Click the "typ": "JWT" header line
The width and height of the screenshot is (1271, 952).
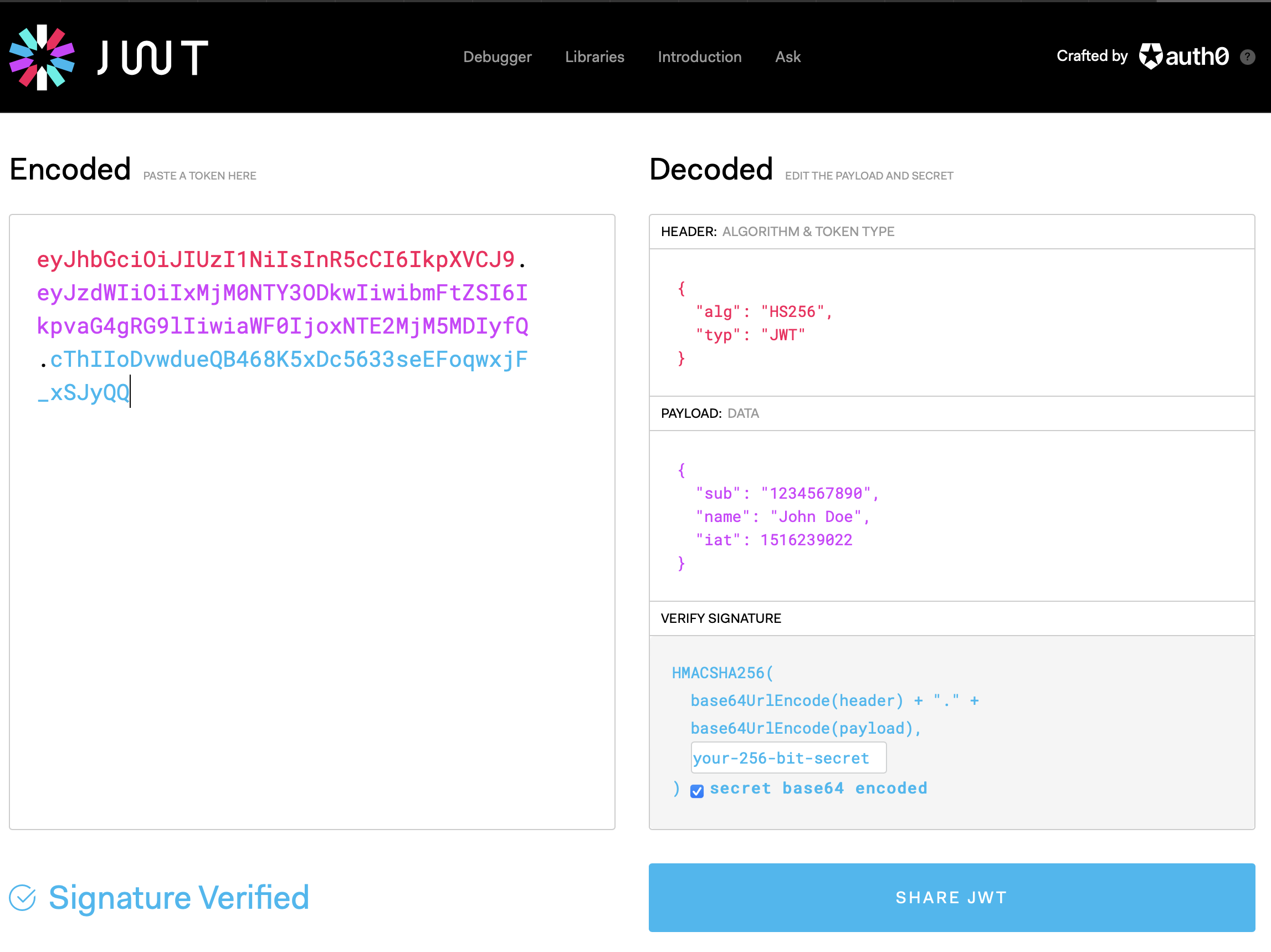point(750,335)
